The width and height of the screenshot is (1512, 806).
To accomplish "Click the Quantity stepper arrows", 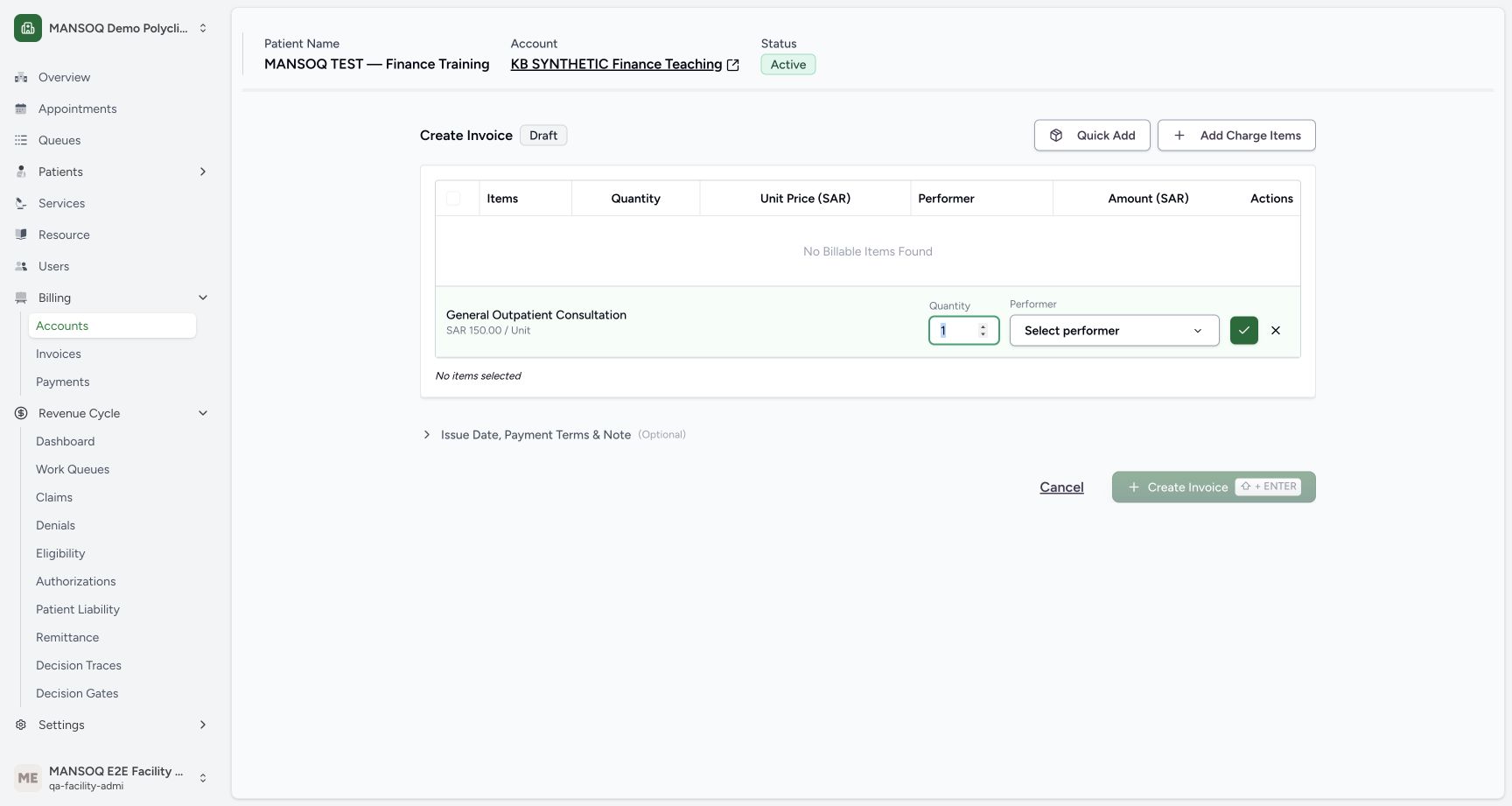I will point(983,331).
